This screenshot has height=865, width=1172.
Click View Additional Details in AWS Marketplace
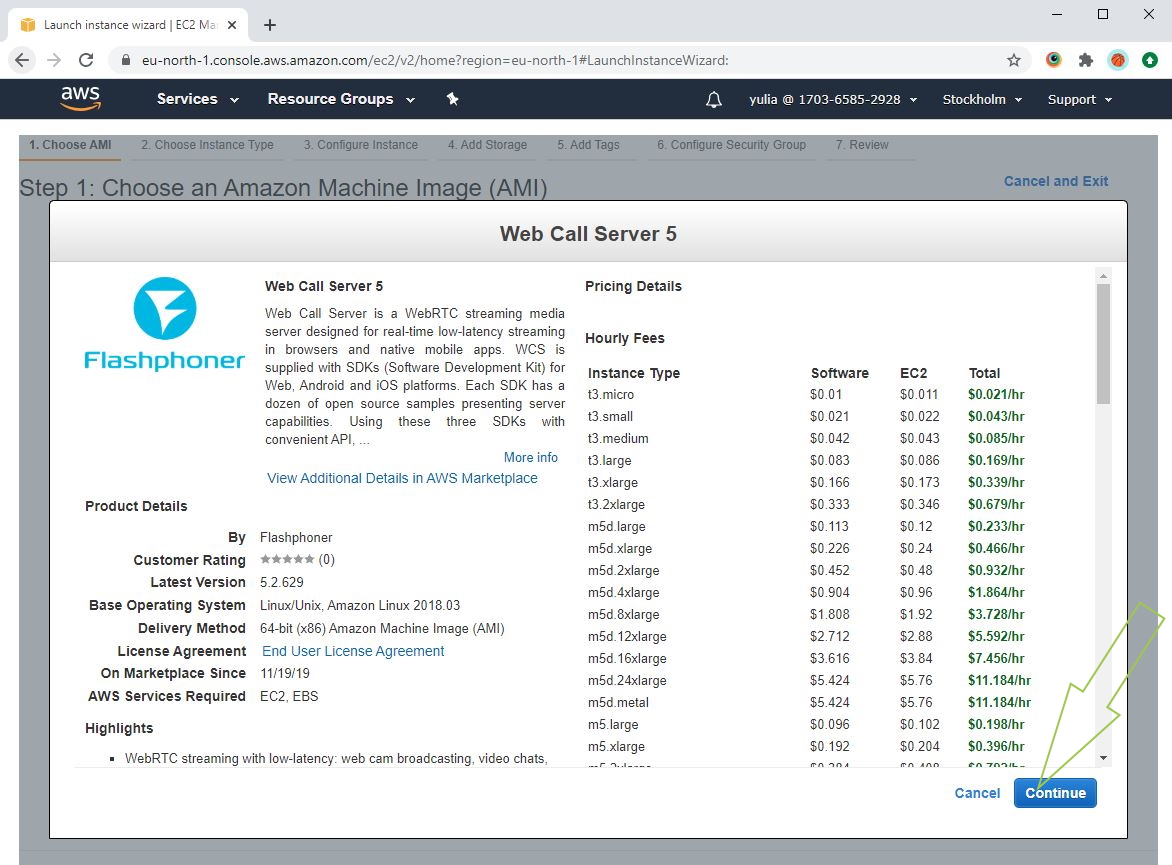pos(402,478)
